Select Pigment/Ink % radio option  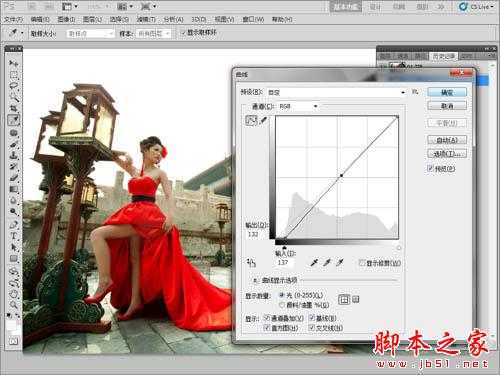(x=282, y=305)
